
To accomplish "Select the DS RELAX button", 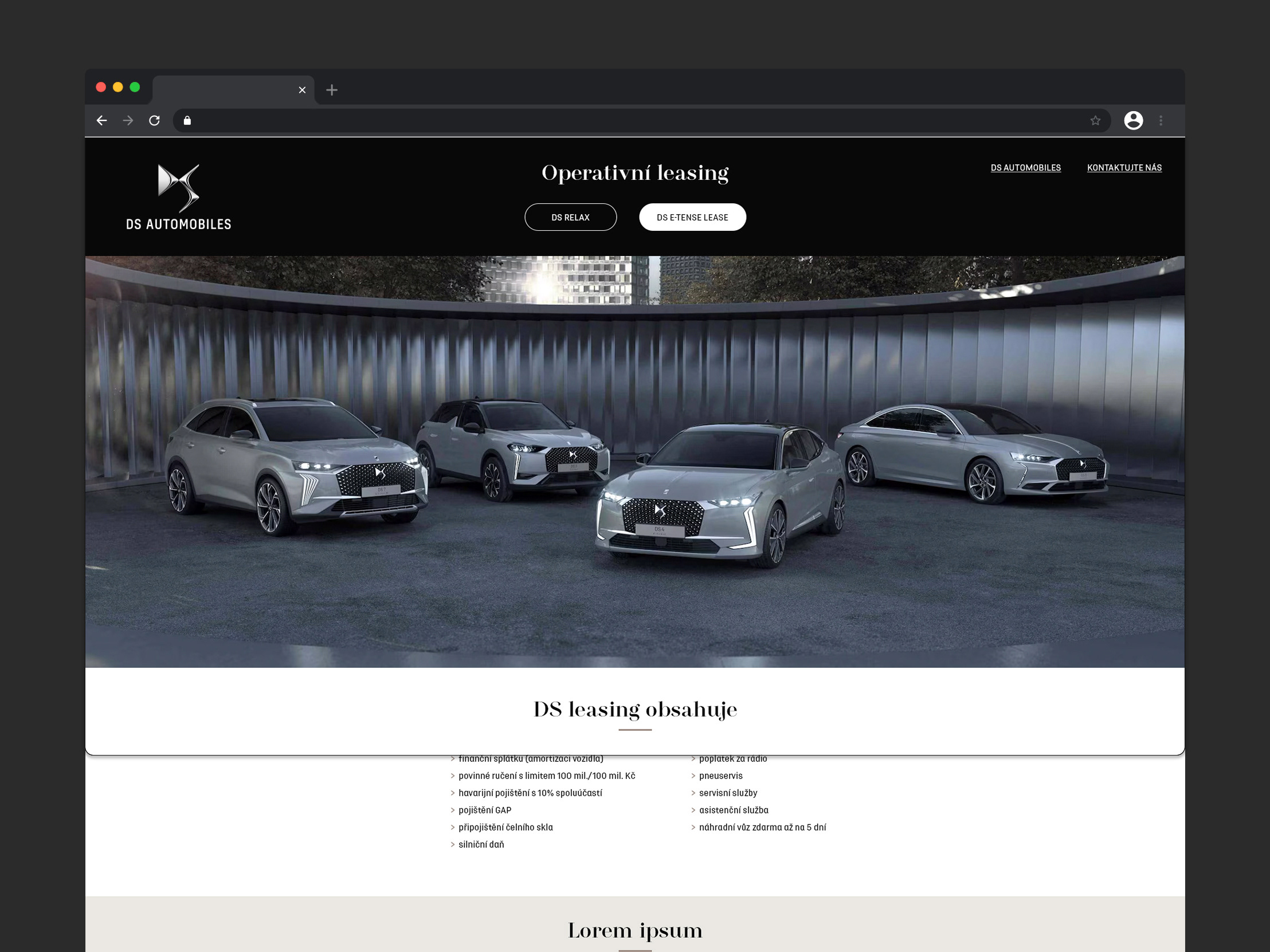I will click(571, 218).
